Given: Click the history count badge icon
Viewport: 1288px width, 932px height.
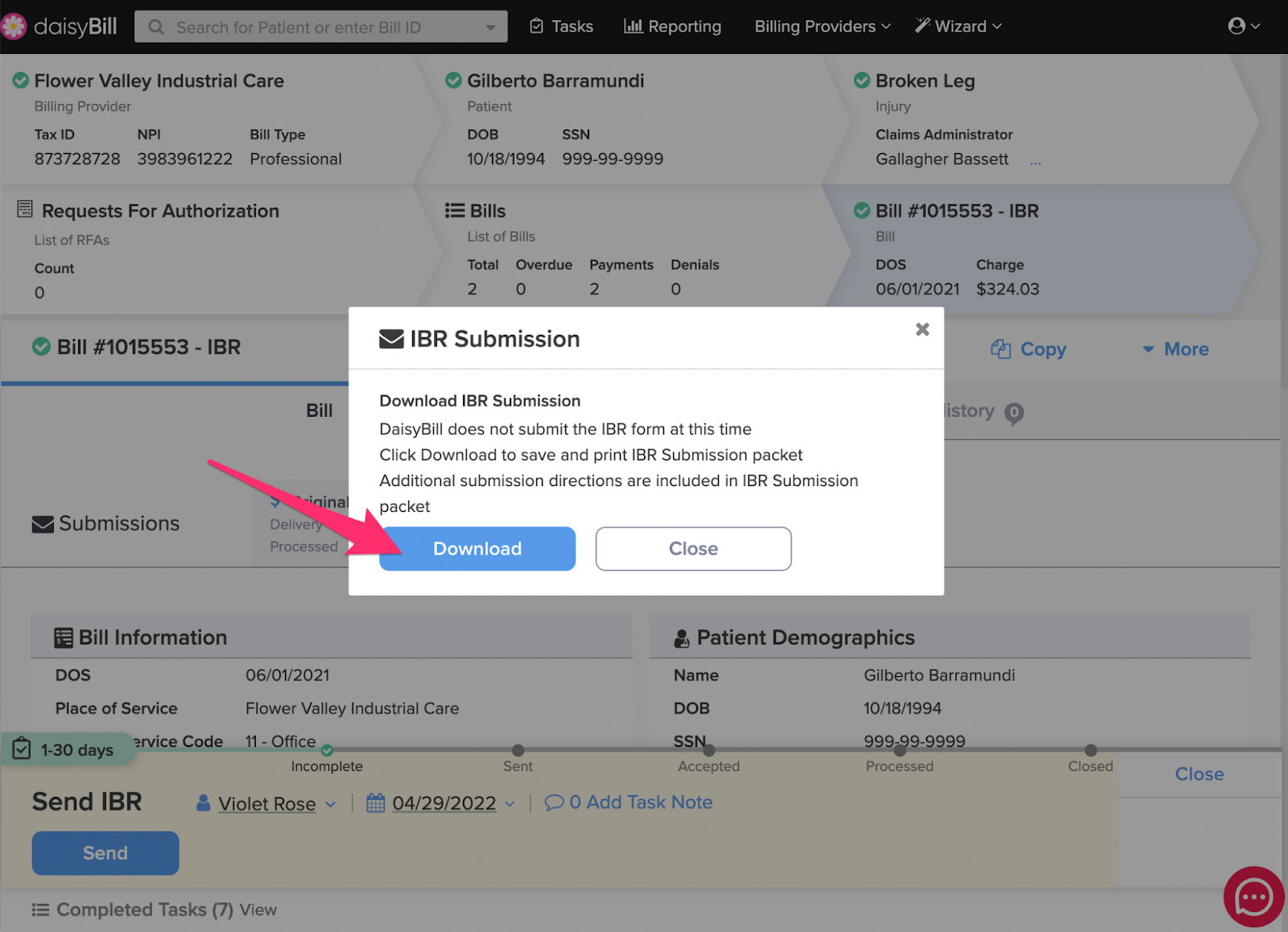Looking at the screenshot, I should (1014, 414).
